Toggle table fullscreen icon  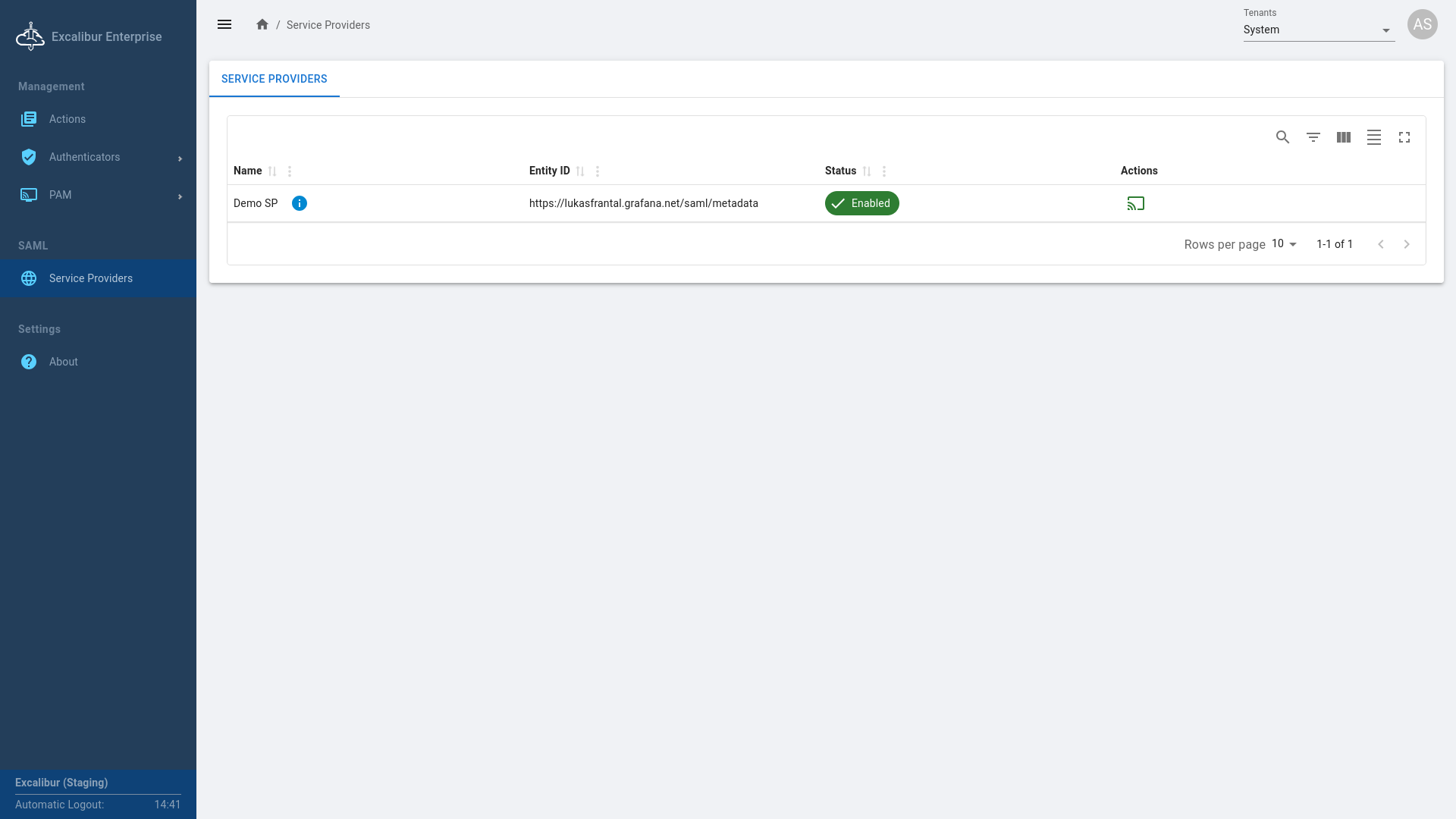[x=1404, y=137]
